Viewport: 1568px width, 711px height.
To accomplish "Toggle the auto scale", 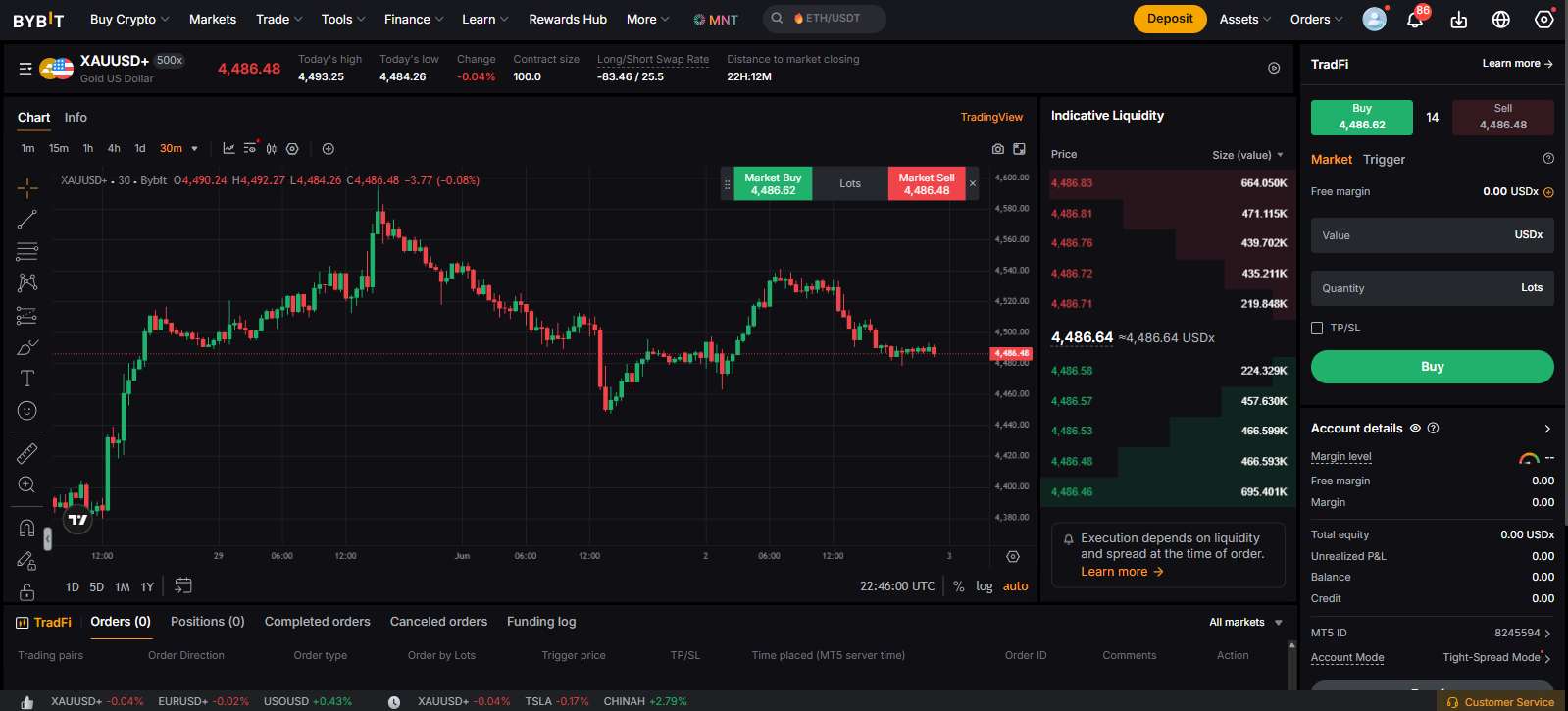I will click(1015, 586).
